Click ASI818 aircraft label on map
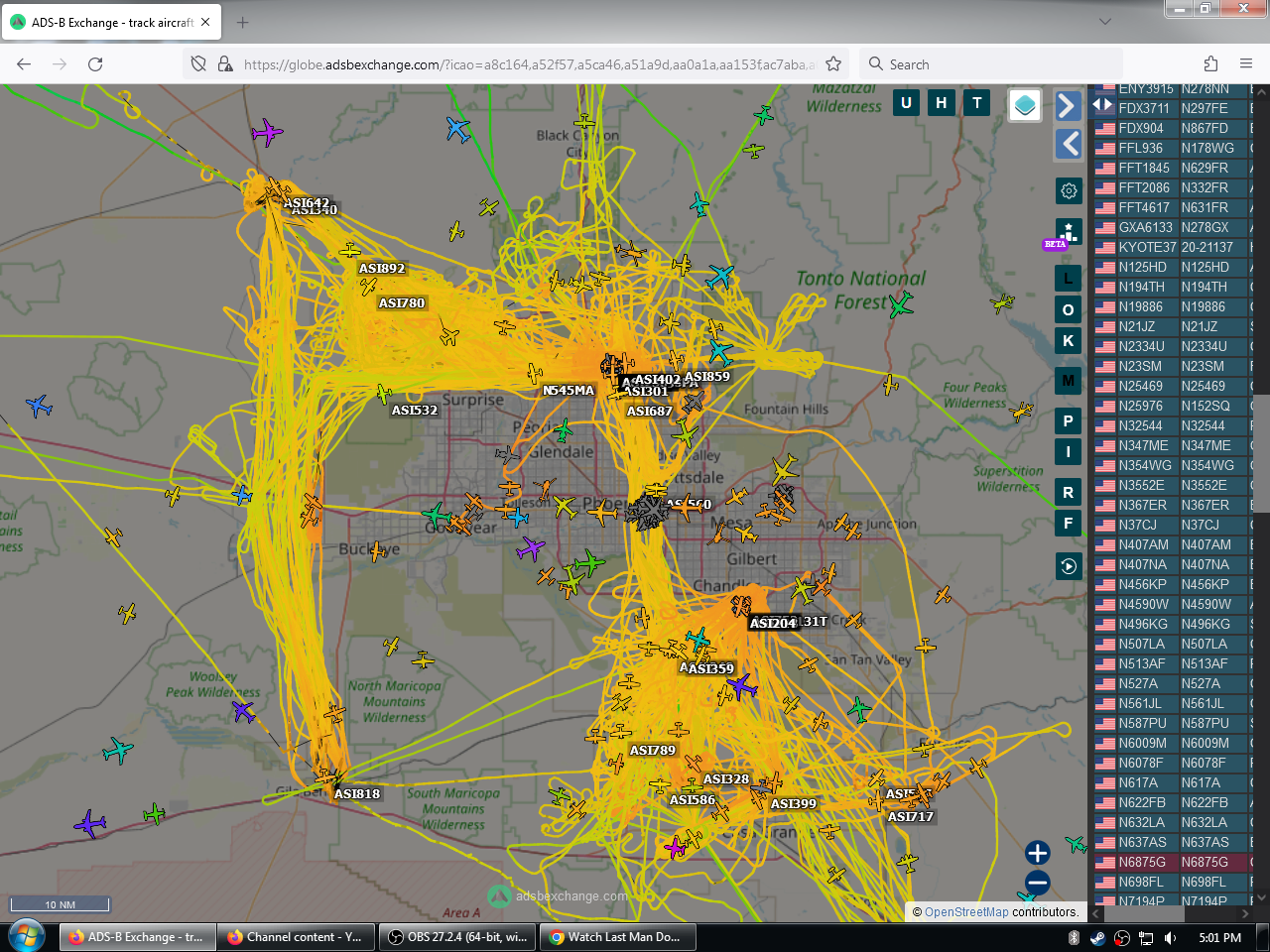Viewport: 1270px width, 952px height. click(357, 794)
